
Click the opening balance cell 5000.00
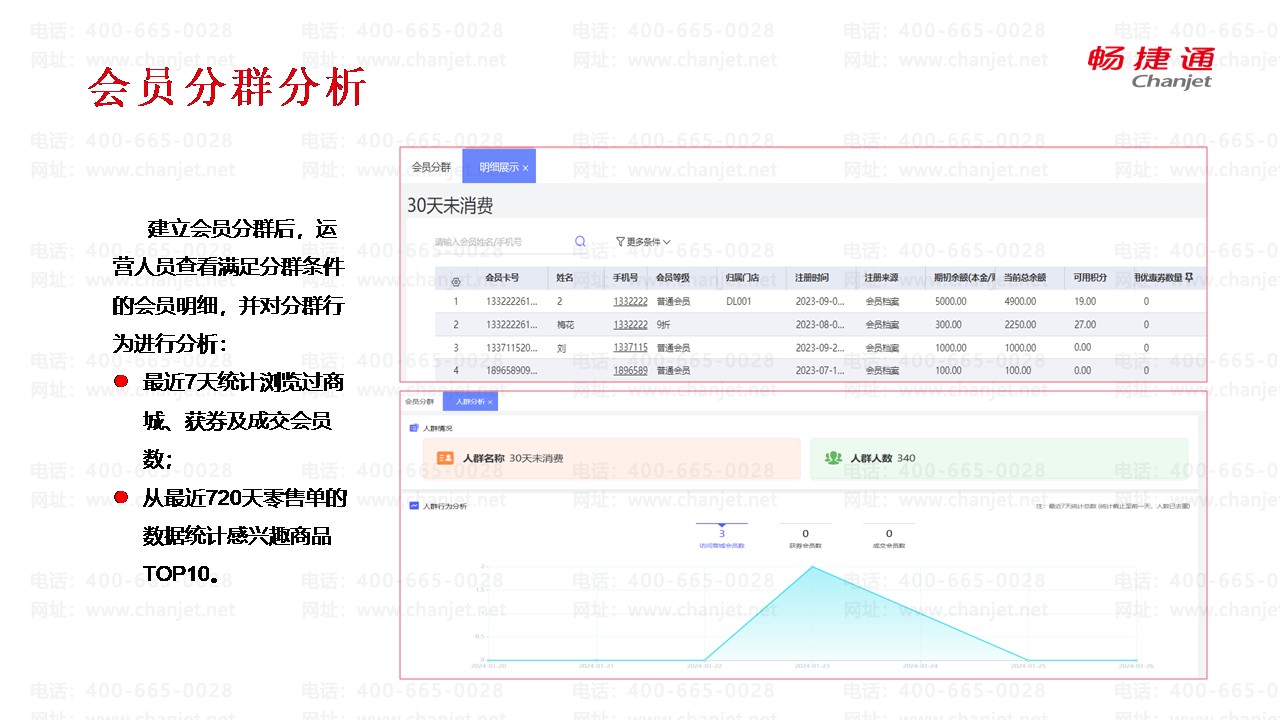951,301
